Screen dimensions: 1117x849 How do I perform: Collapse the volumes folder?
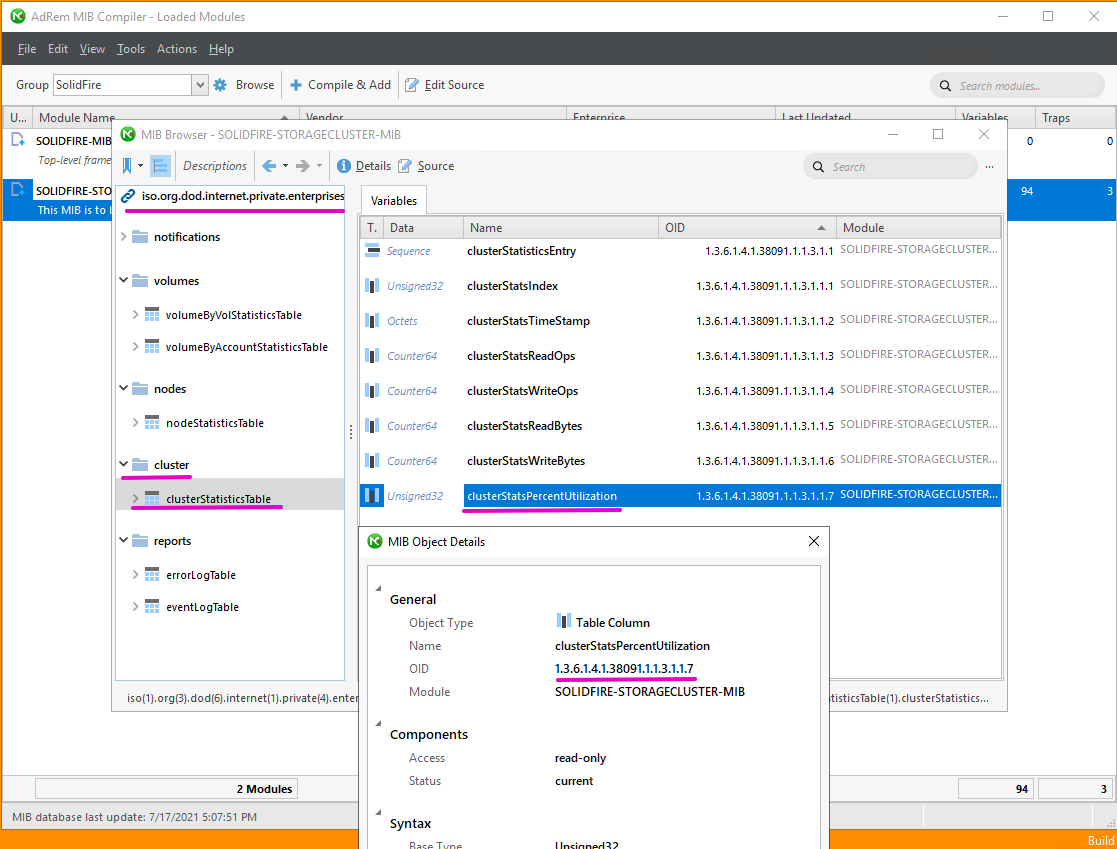(124, 281)
